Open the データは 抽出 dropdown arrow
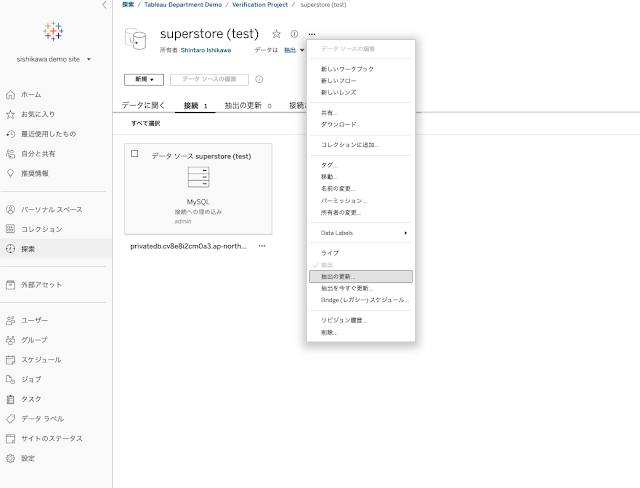This screenshot has height=488, width=640. tap(302, 50)
